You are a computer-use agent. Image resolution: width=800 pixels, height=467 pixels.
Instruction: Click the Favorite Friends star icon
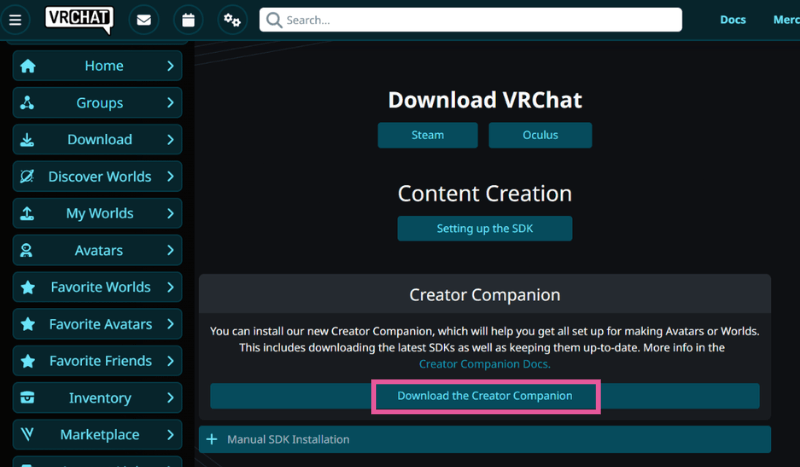(x=28, y=361)
